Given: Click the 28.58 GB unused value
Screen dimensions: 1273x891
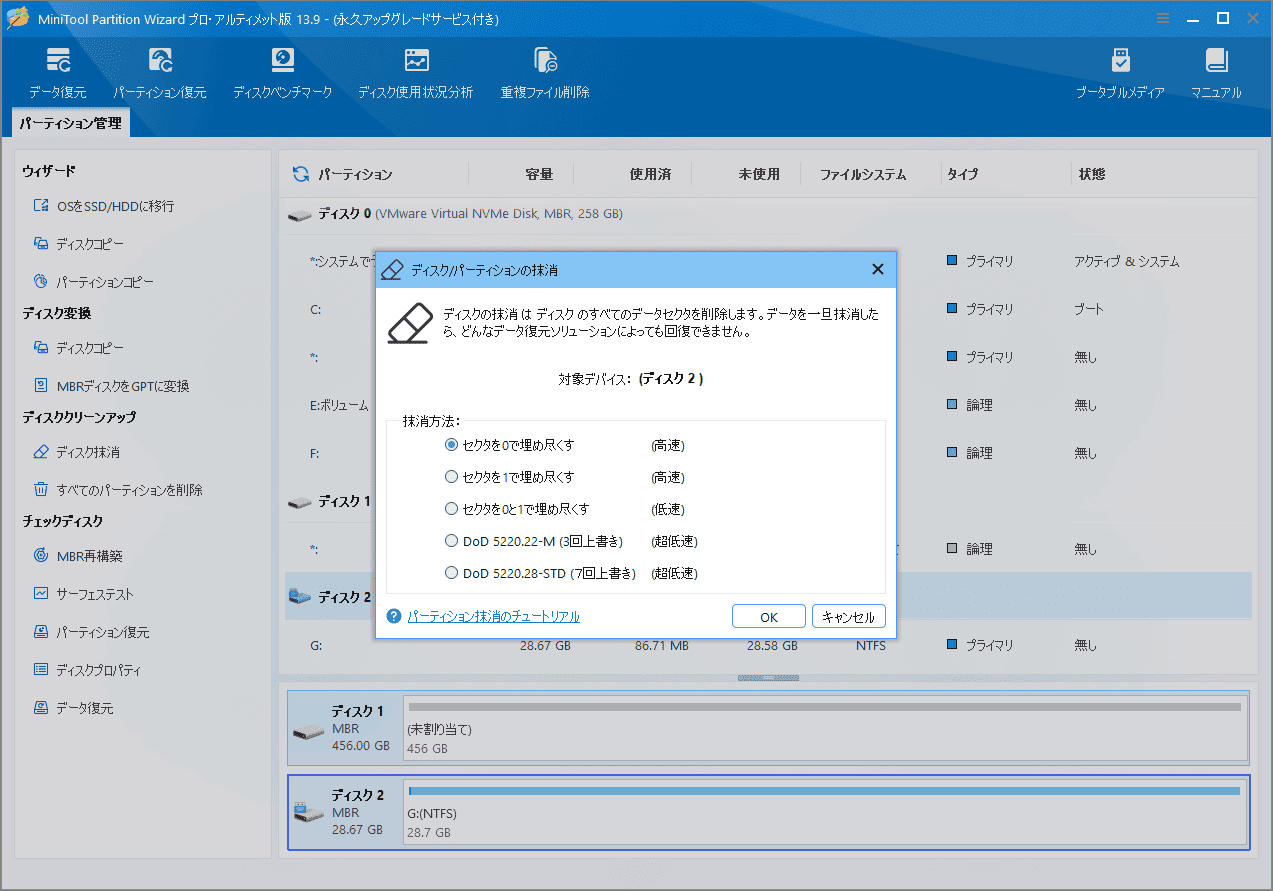Looking at the screenshot, I should 772,645.
